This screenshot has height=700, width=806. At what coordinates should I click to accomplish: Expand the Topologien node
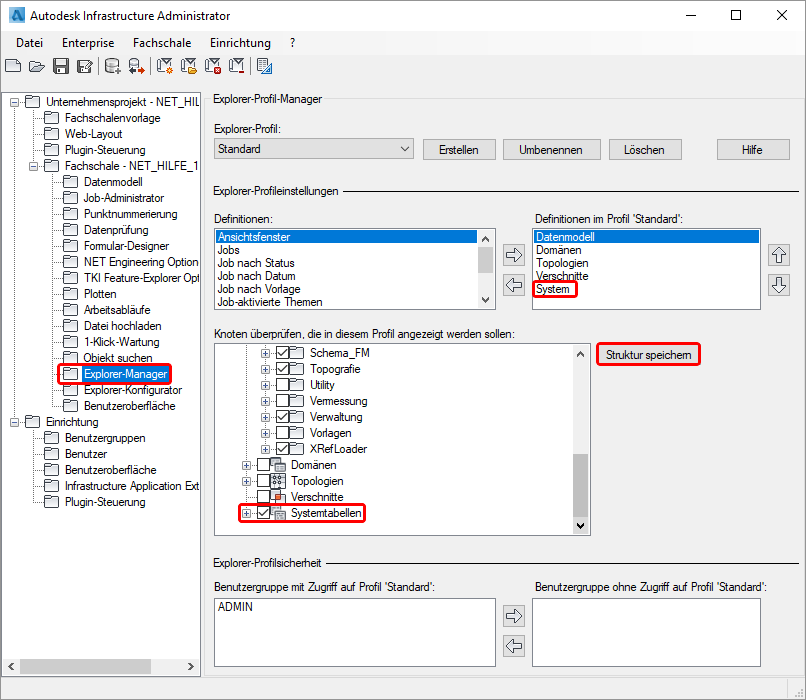246,481
